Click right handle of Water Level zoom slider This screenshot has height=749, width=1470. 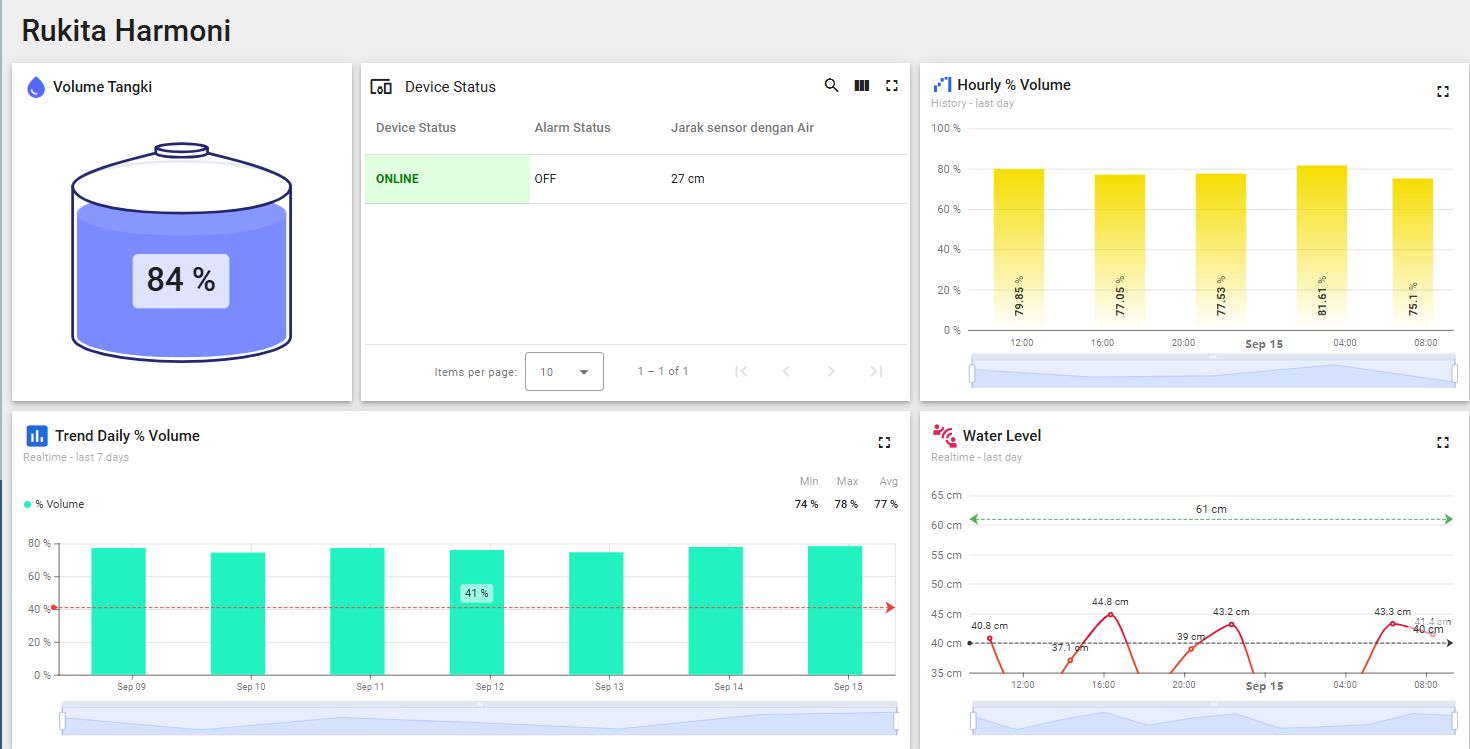point(1454,721)
